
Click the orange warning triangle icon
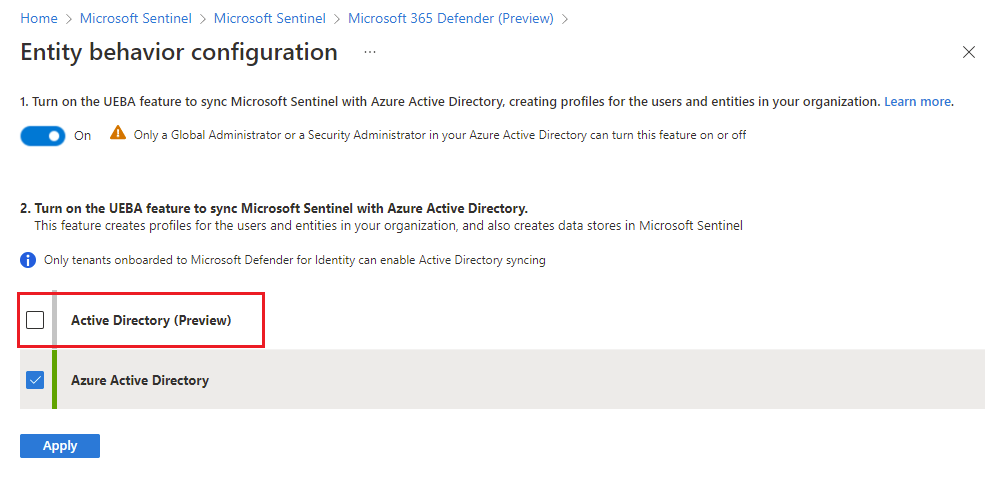[x=118, y=134]
